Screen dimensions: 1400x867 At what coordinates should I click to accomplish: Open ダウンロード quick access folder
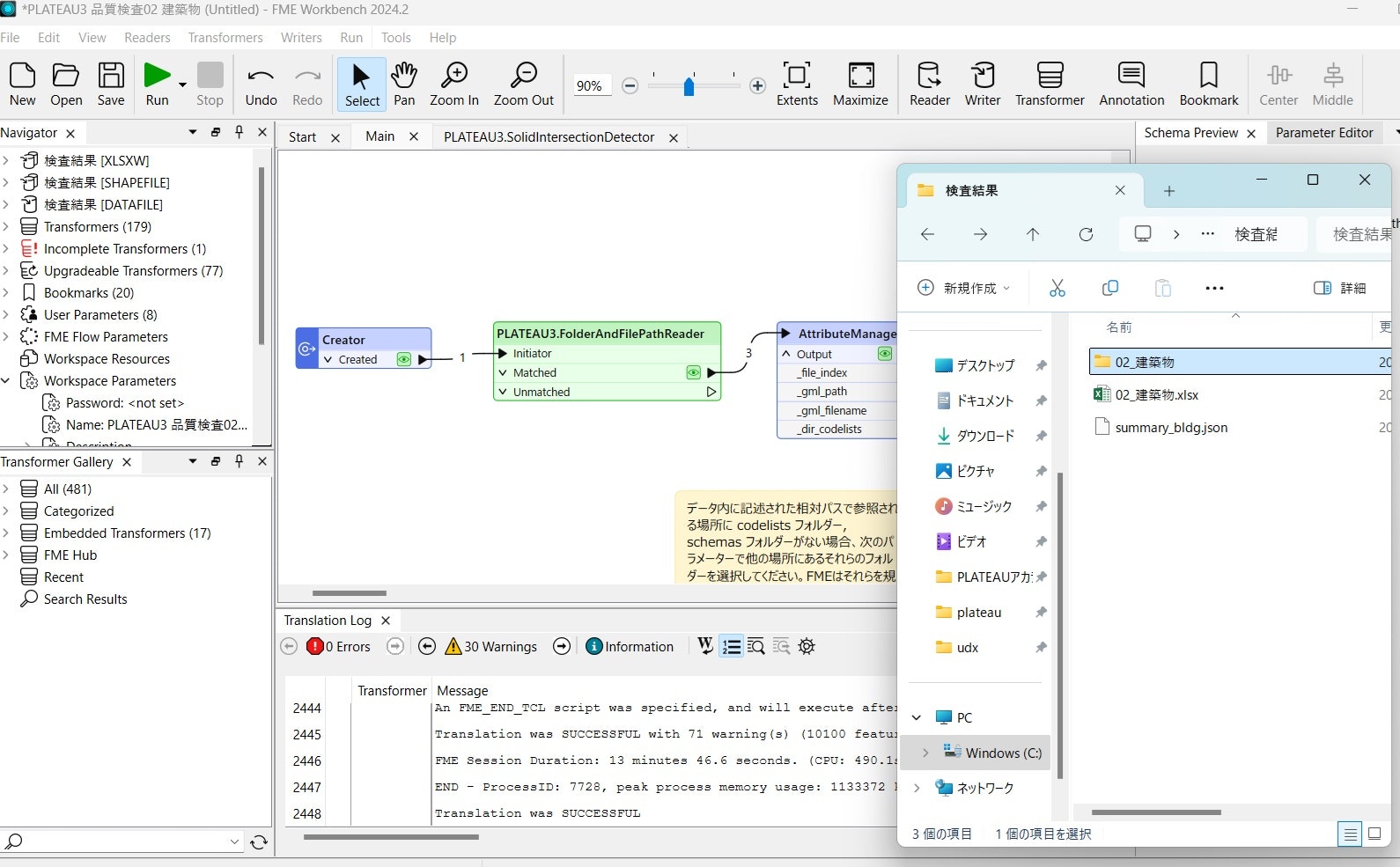985,436
